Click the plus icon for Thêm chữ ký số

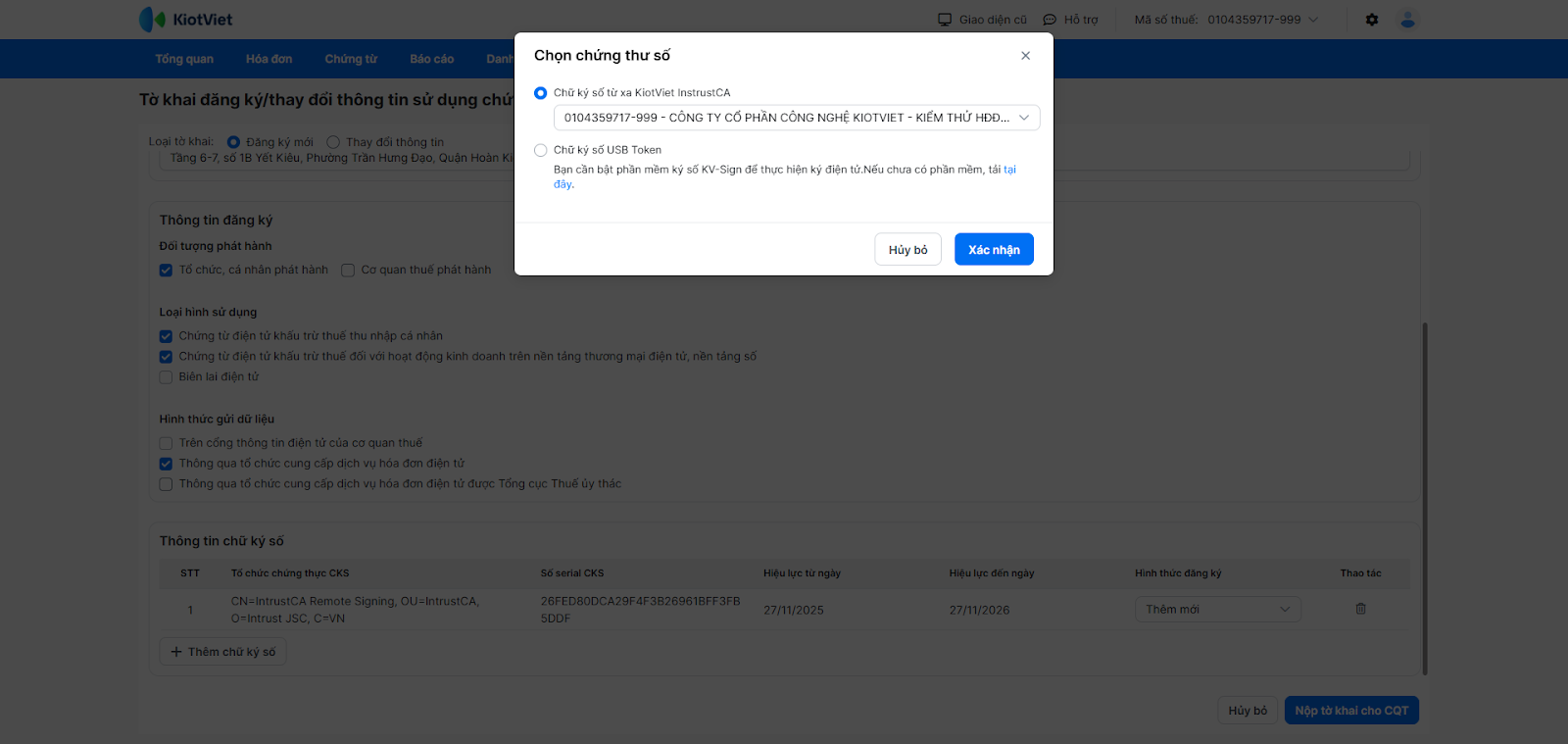click(176, 652)
